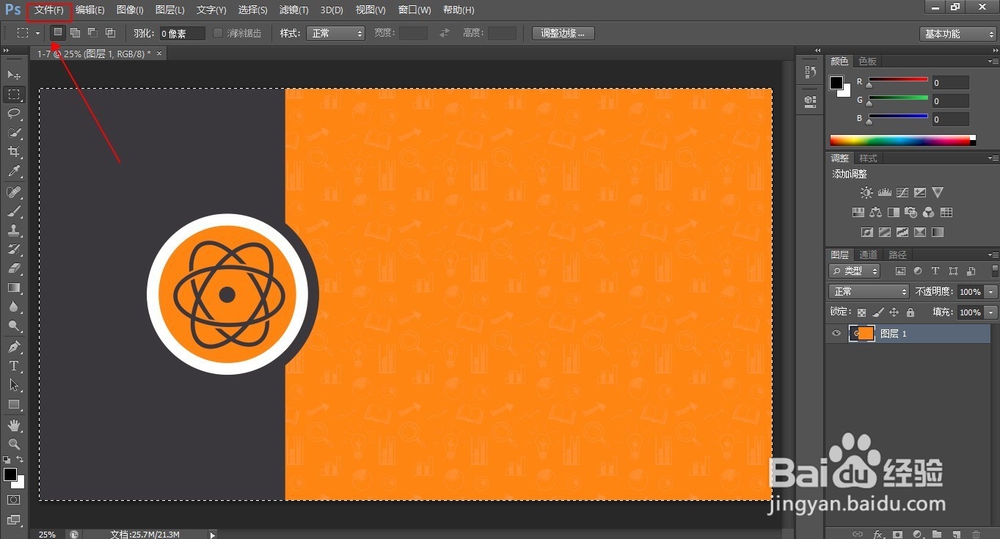Open the 滤镜(T) menu
The width and height of the screenshot is (1000, 539).
tap(294, 10)
